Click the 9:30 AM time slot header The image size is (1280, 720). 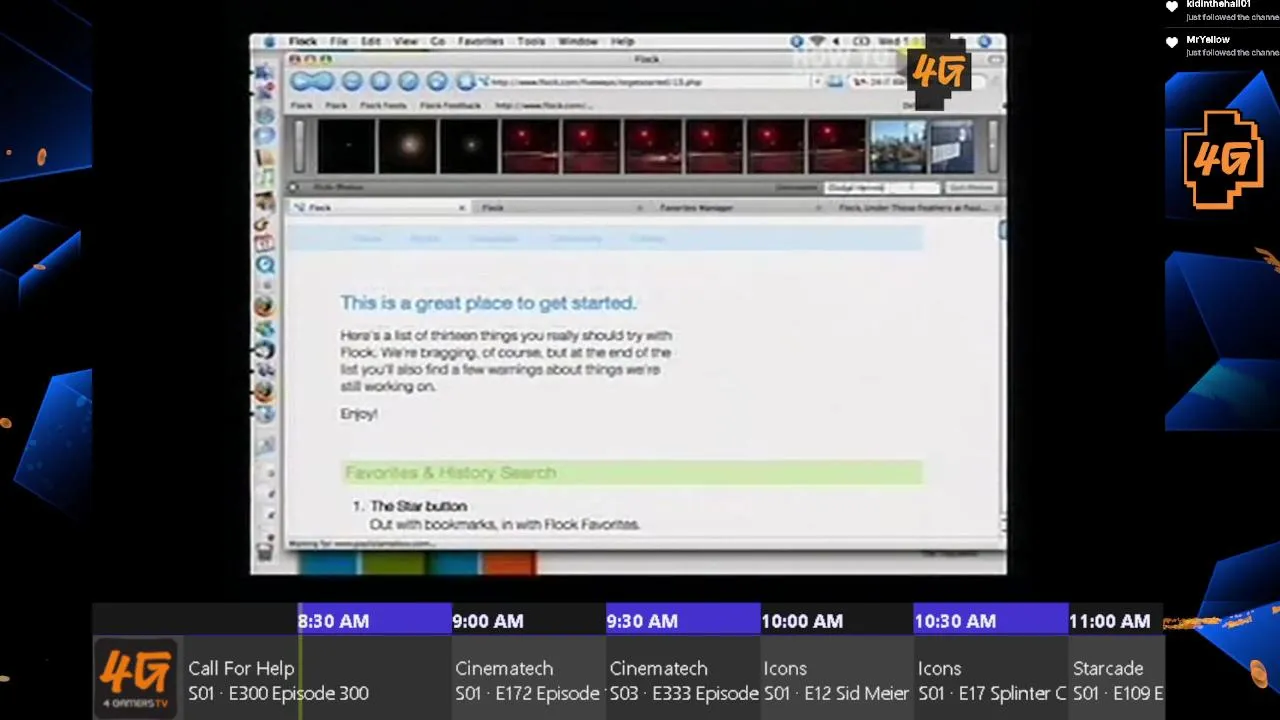(x=682, y=621)
